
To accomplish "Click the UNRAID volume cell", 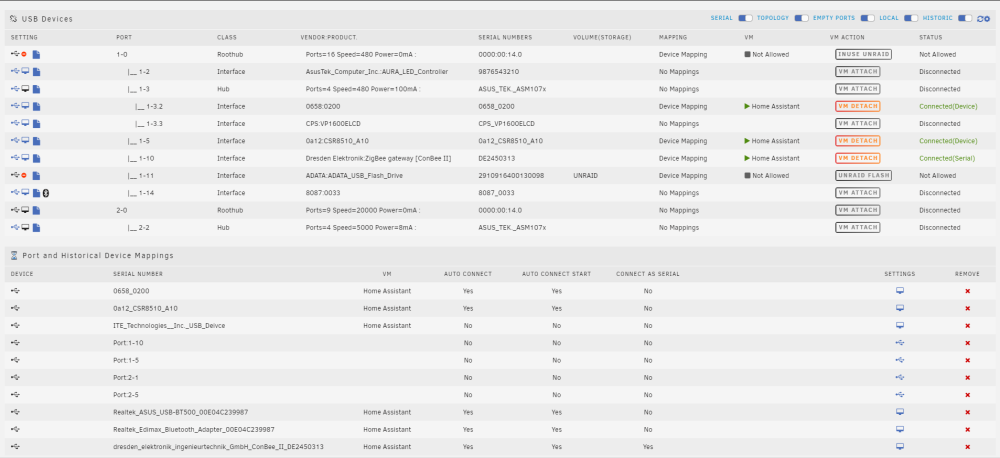I will pyautogui.click(x=585, y=175).
